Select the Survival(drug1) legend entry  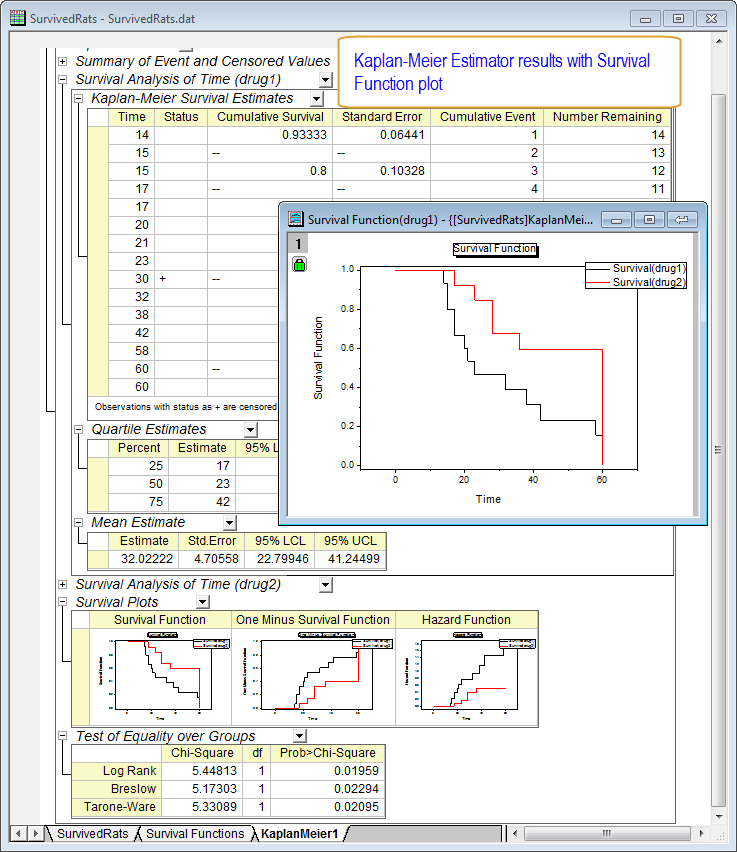pyautogui.click(x=636, y=268)
